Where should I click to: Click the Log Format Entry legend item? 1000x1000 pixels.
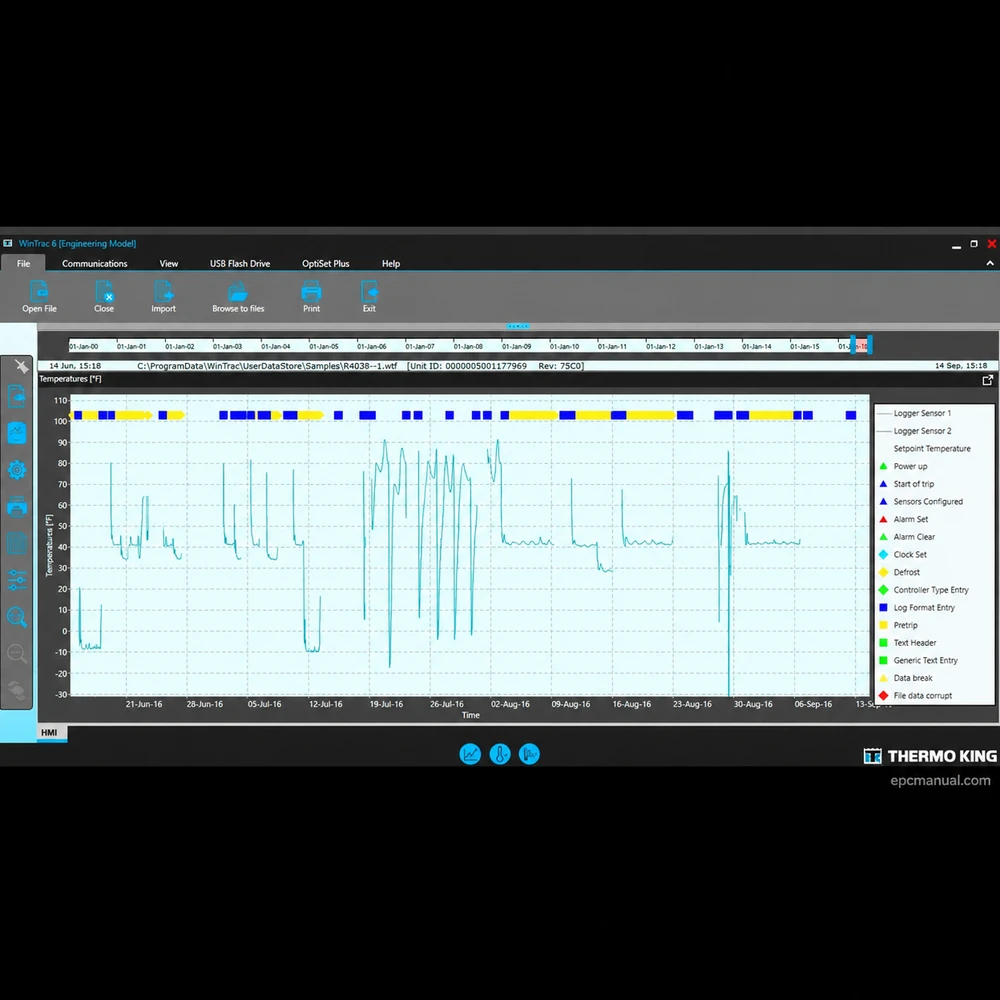pyautogui.click(x=916, y=608)
